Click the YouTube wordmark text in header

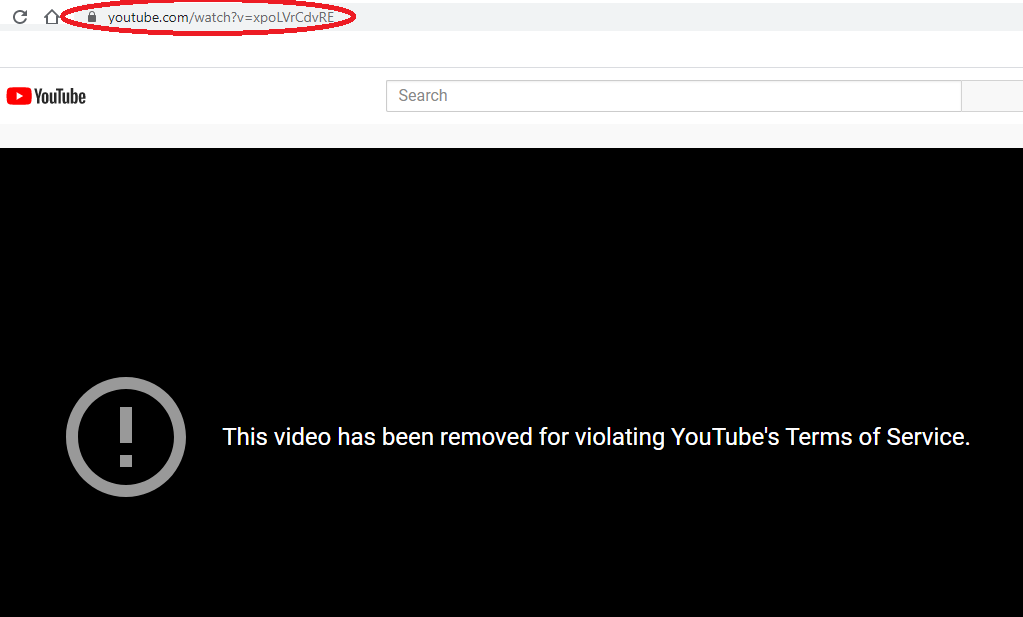60,96
